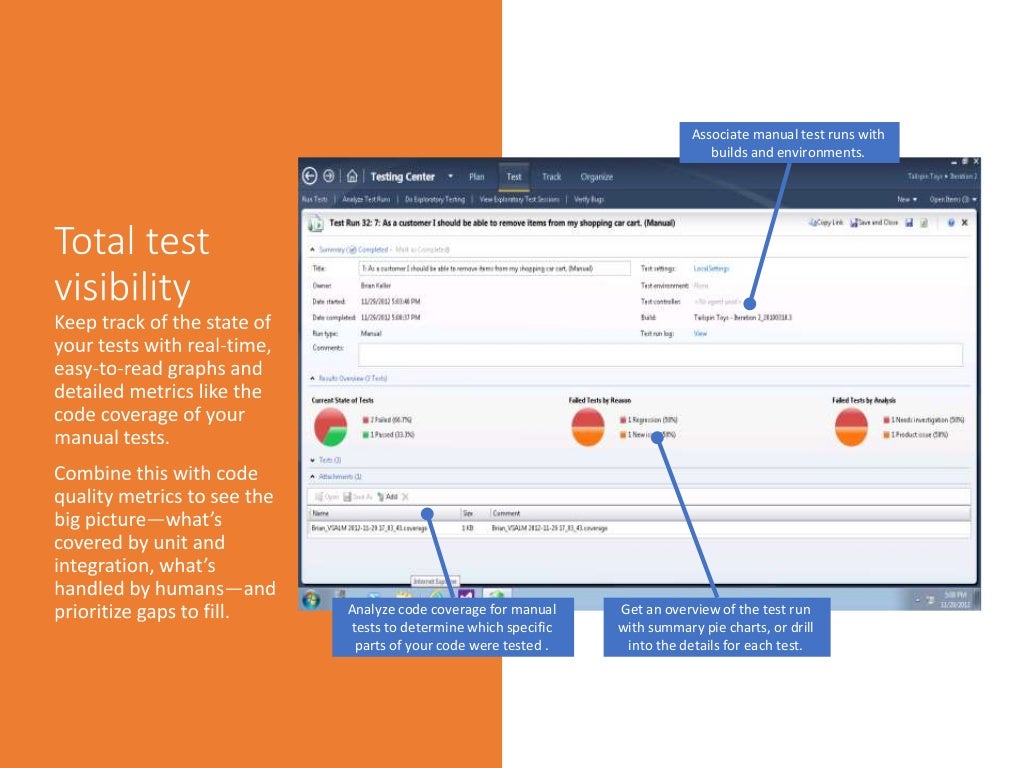Viewport: 1024px width, 768px height.
Task: Click the build name Tailspin Toys - Iteration 2
Action: click(x=743, y=317)
